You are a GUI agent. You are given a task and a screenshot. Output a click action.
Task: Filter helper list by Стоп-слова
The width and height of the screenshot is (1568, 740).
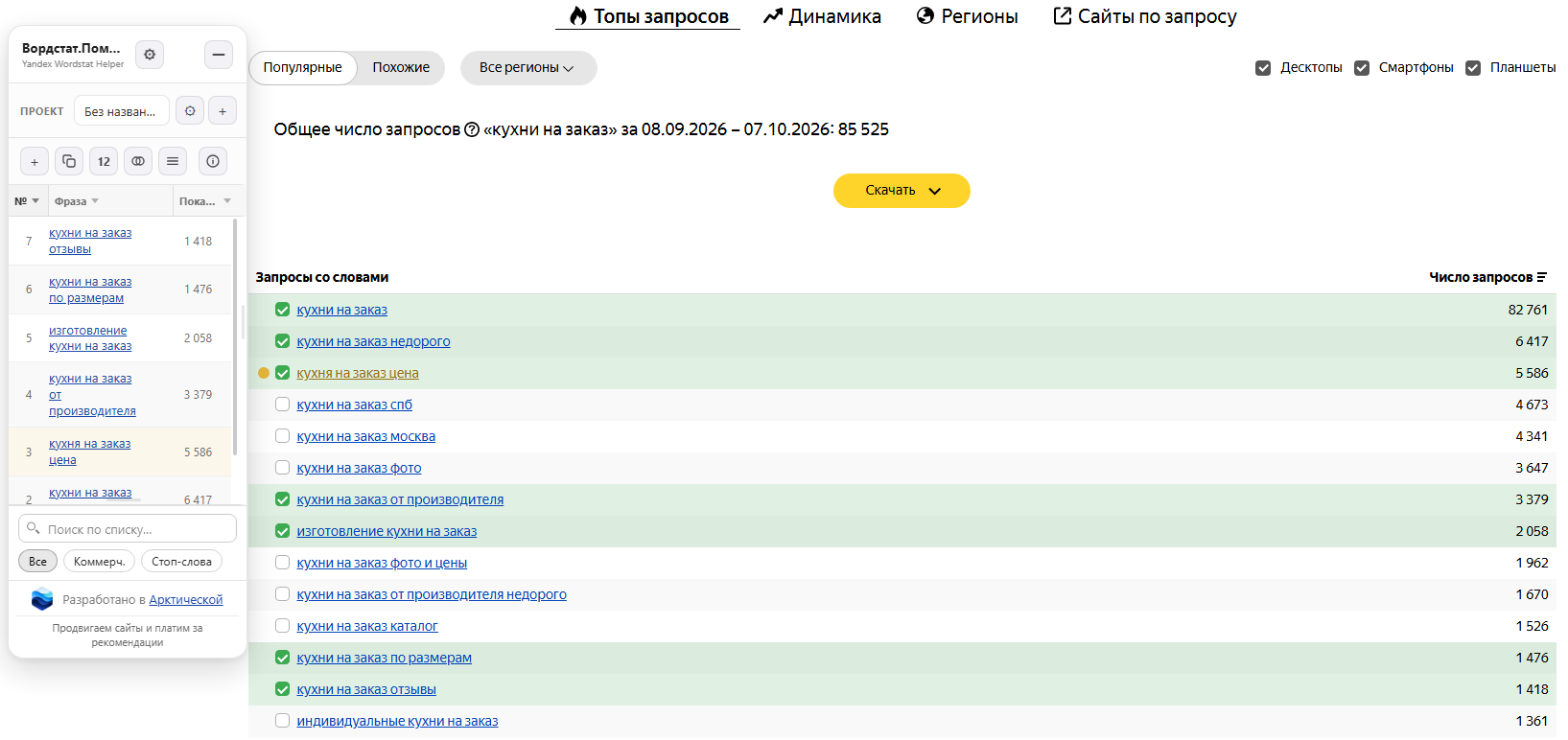tap(181, 561)
